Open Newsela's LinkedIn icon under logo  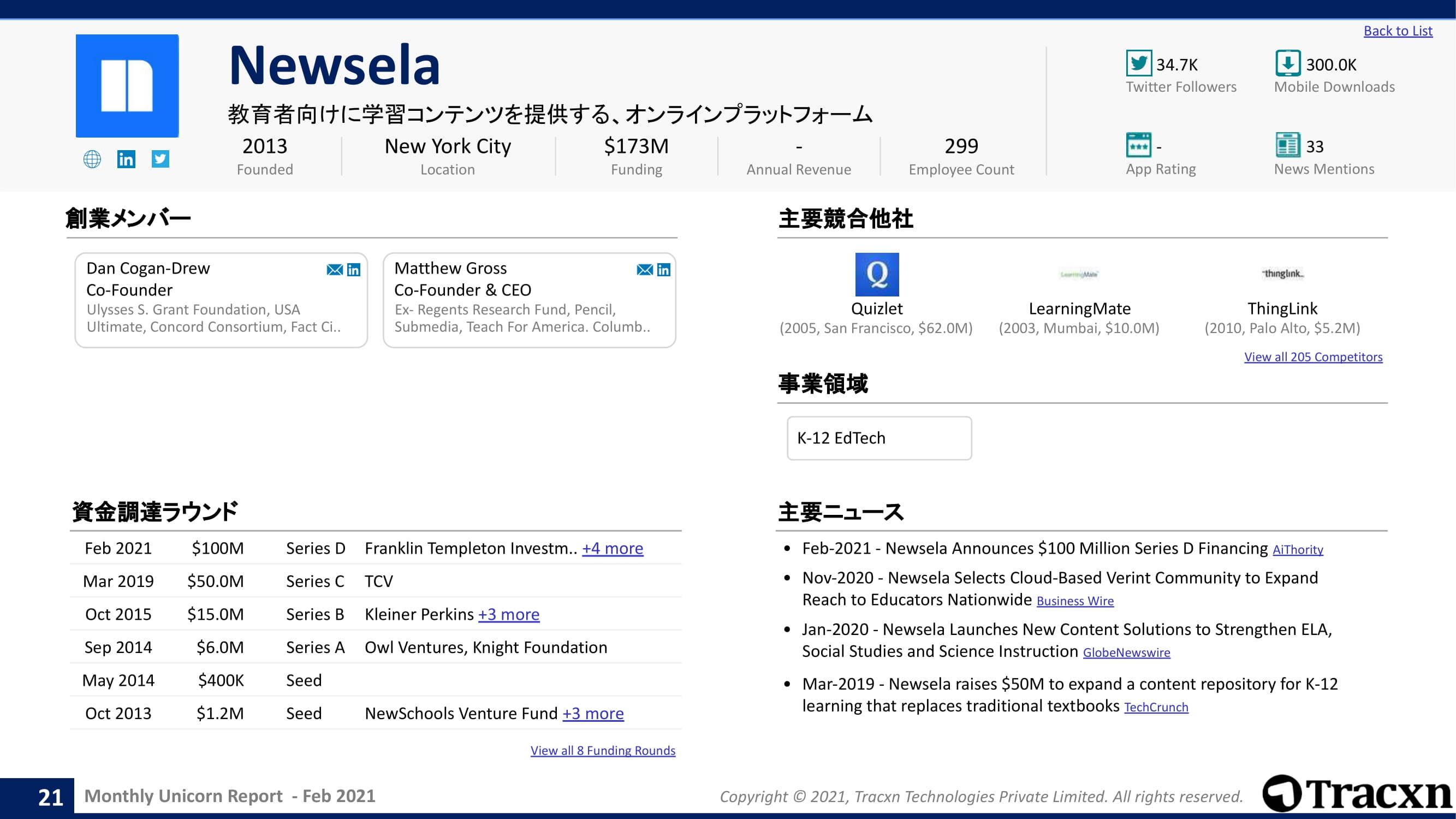coord(126,159)
